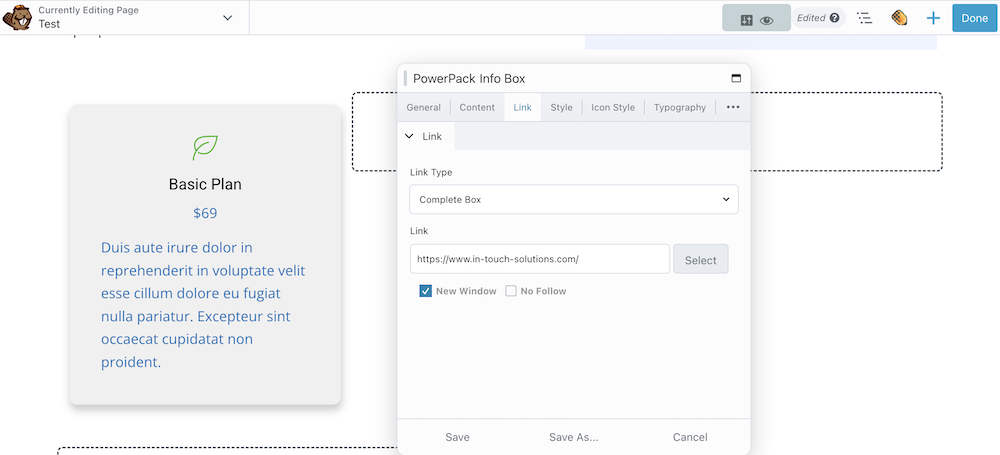This screenshot has width=1000, height=455.
Task: Open the content panel plus icon
Action: pyautogui.click(x=933, y=18)
